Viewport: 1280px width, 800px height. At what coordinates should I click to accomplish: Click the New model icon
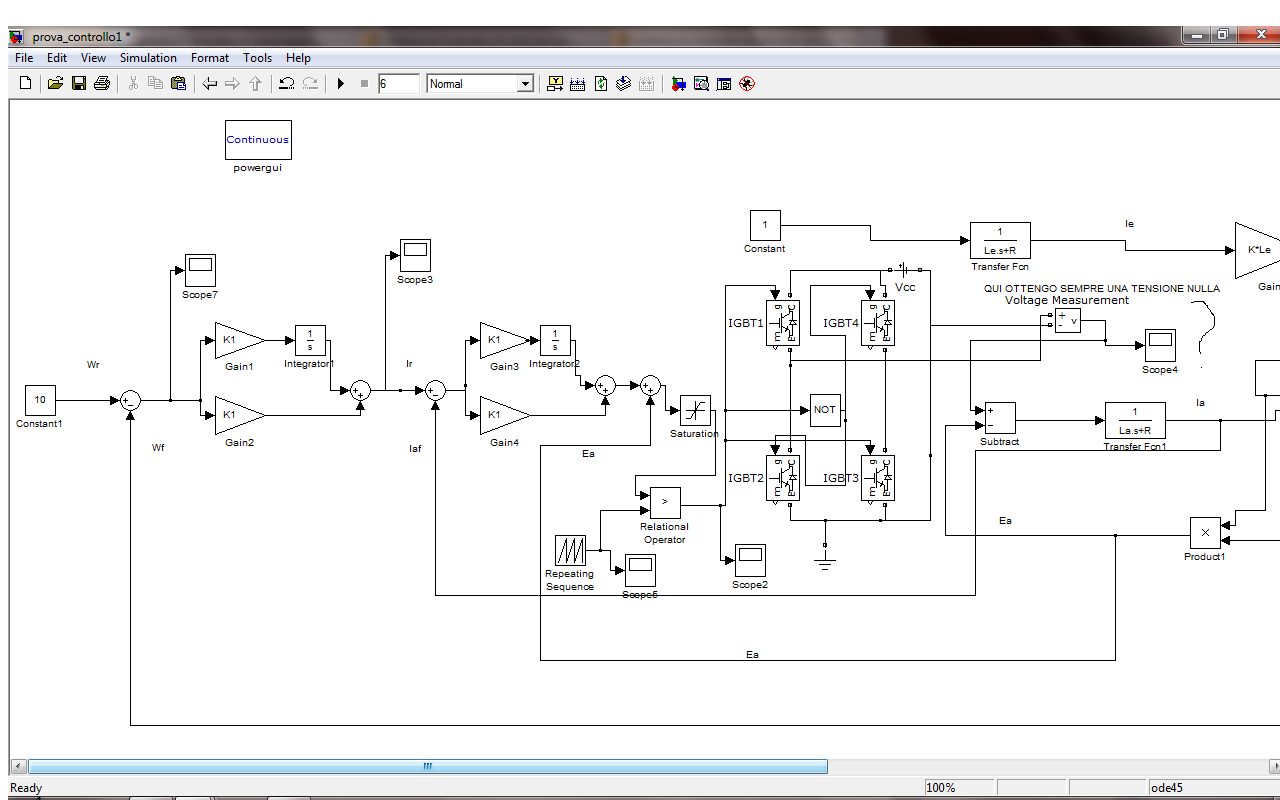[x=26, y=84]
